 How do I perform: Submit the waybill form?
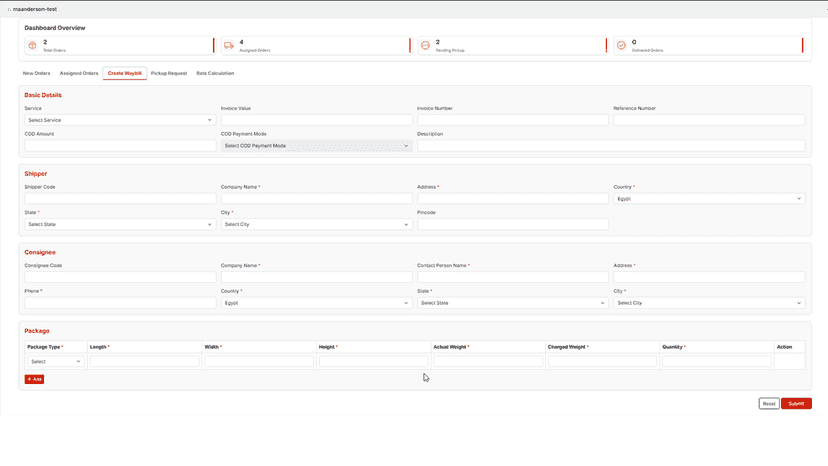(796, 404)
